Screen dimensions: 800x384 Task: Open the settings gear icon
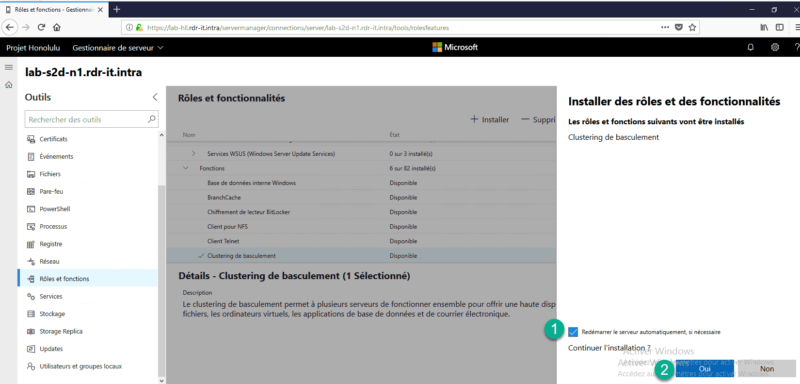click(775, 47)
